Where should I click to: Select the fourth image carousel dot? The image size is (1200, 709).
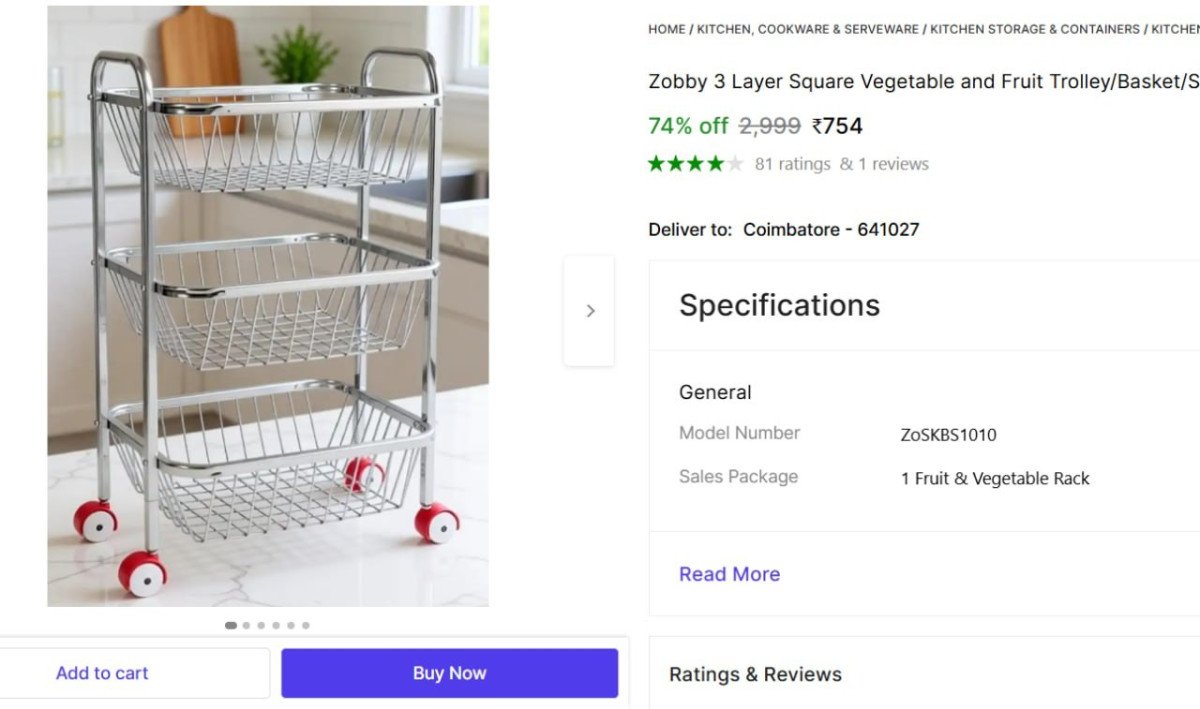[276, 626]
